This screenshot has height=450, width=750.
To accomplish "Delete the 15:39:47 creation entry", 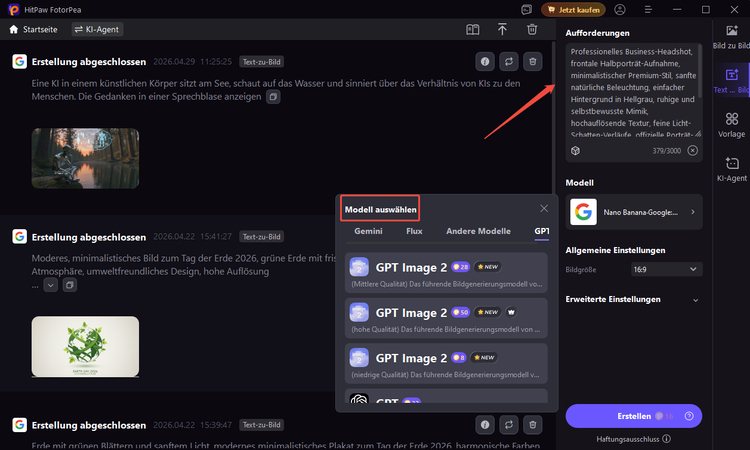I will [532, 425].
